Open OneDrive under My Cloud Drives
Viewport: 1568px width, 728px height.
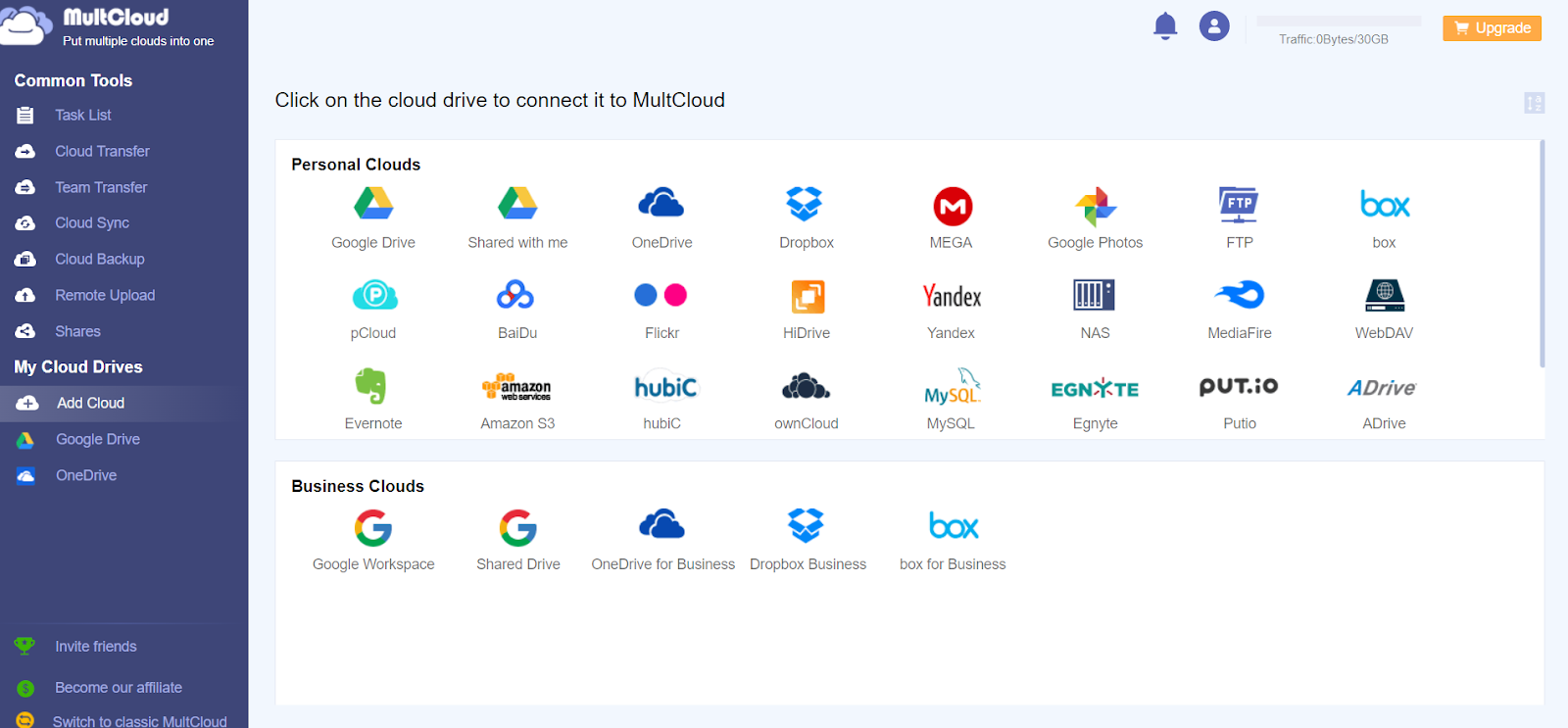pos(86,476)
